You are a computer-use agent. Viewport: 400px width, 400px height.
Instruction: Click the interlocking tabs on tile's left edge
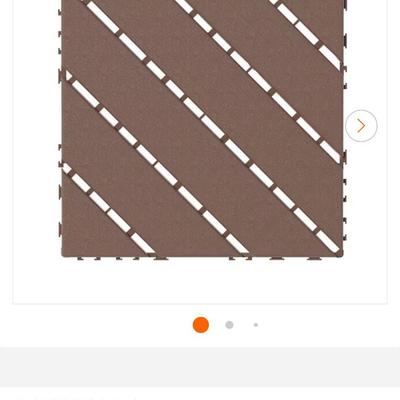pyautogui.click(x=60, y=127)
